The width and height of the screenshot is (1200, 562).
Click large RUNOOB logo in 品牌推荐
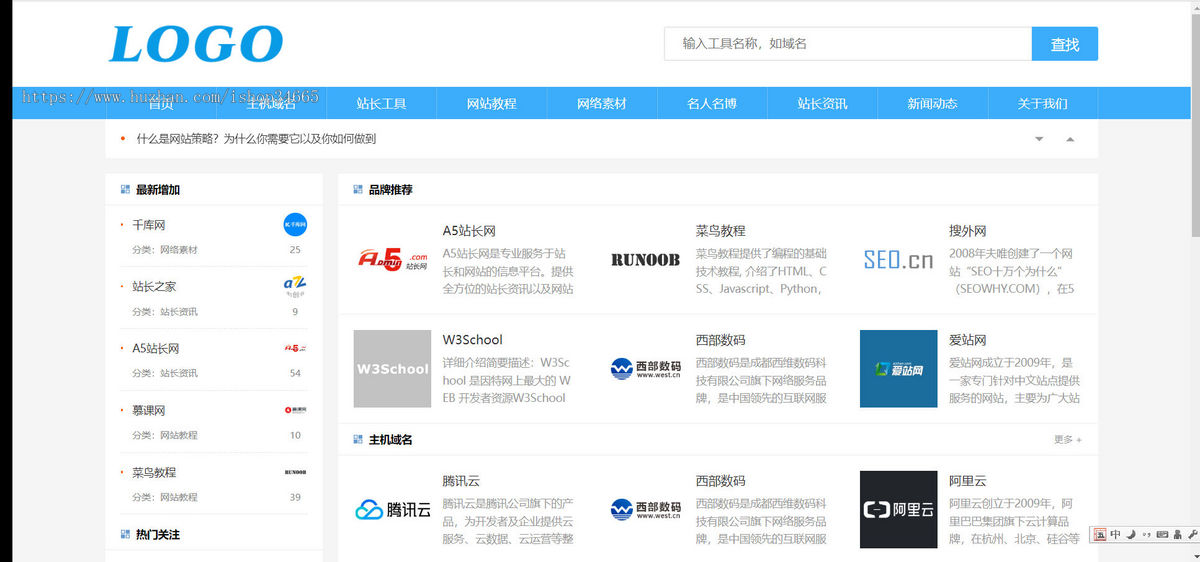coord(645,260)
